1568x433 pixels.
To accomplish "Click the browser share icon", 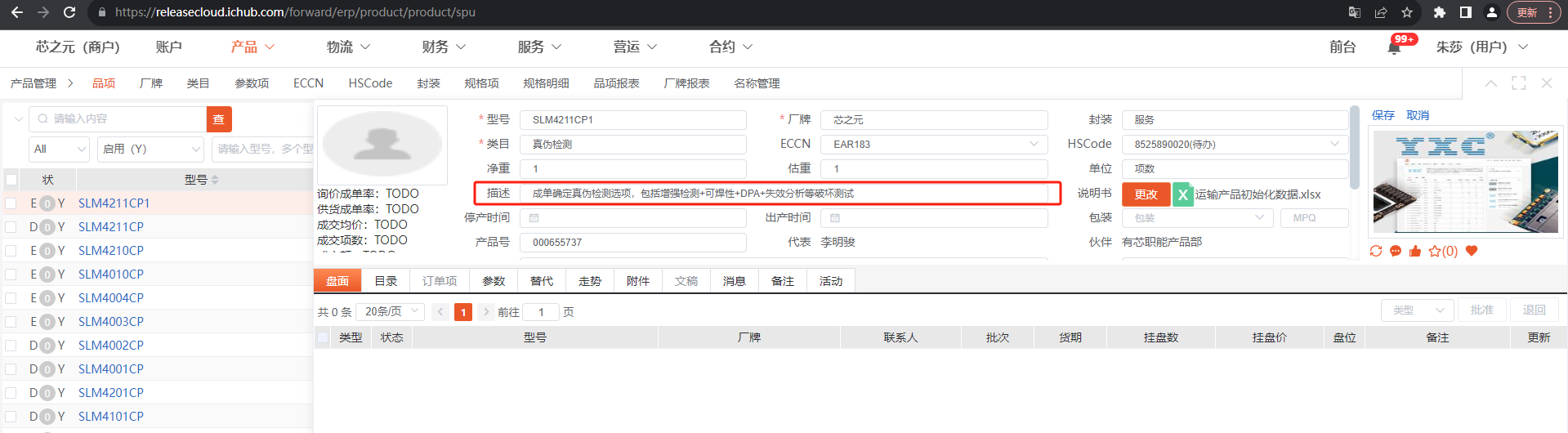I will tap(1381, 12).
